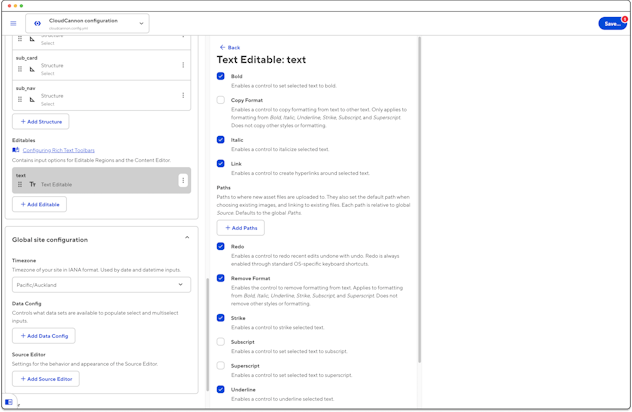Click the Save button
The height and width of the screenshot is (412, 632).
pos(612,24)
